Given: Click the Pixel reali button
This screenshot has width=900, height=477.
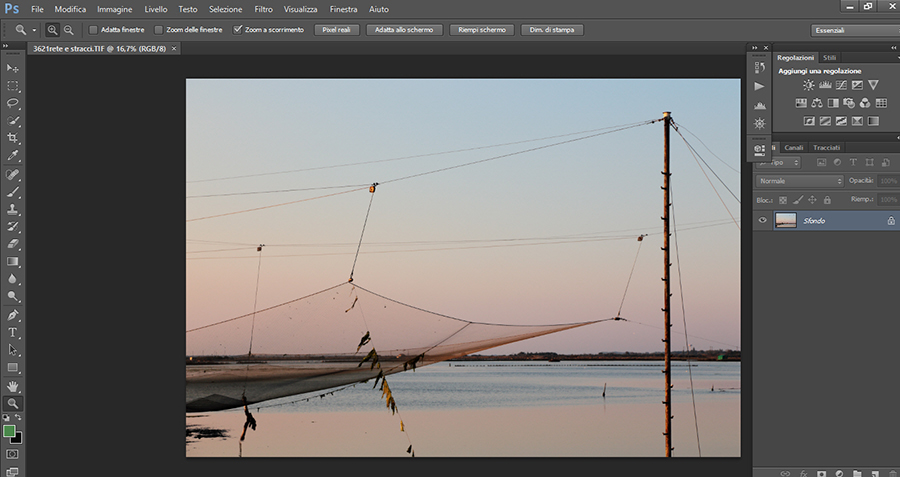Looking at the screenshot, I should pos(336,30).
